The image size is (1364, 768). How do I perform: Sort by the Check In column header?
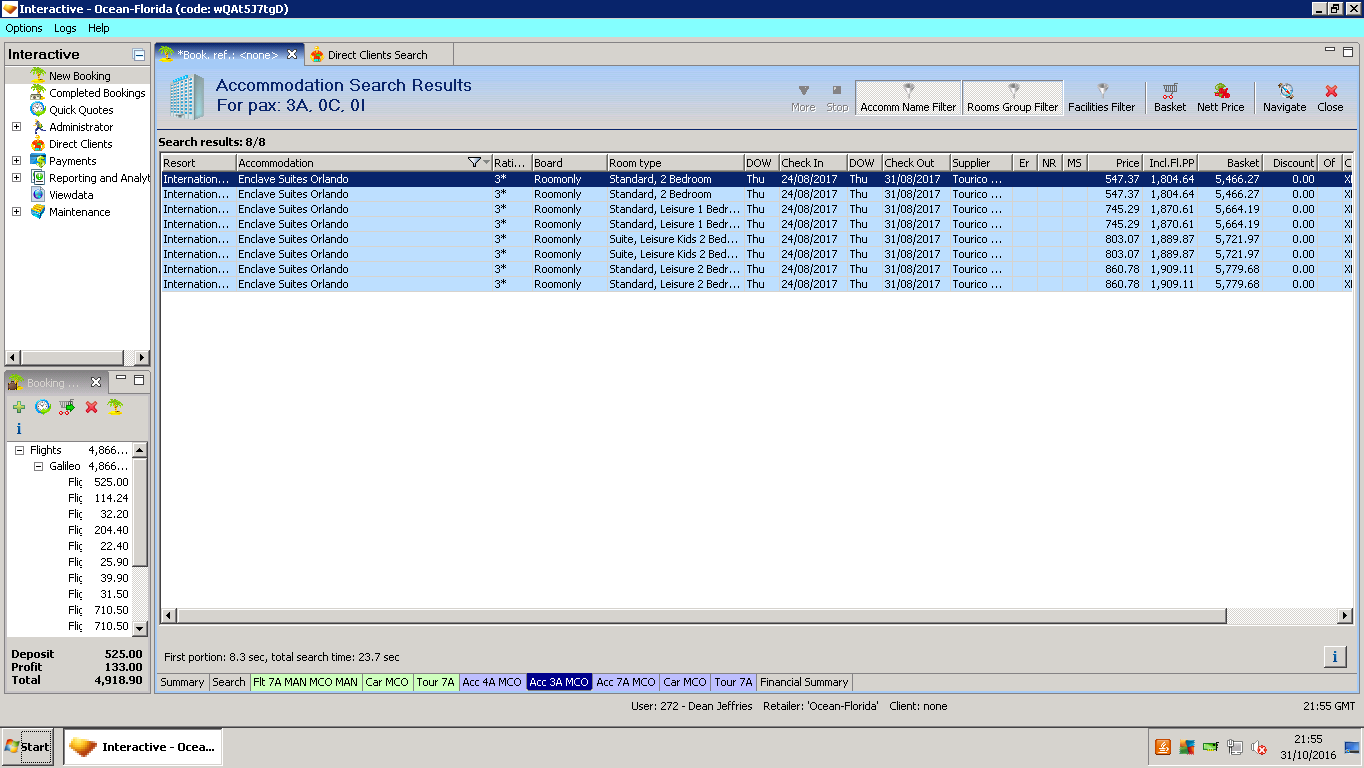813,163
